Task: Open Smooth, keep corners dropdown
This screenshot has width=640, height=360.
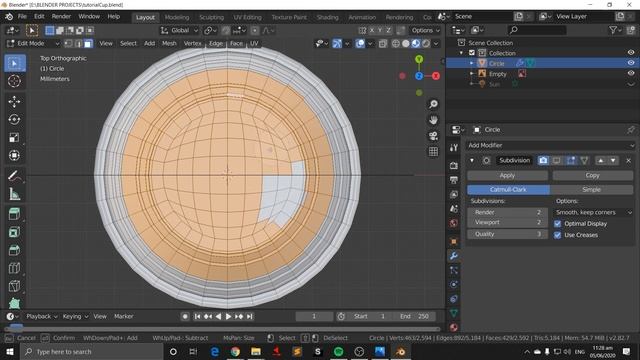Action: coord(593,212)
